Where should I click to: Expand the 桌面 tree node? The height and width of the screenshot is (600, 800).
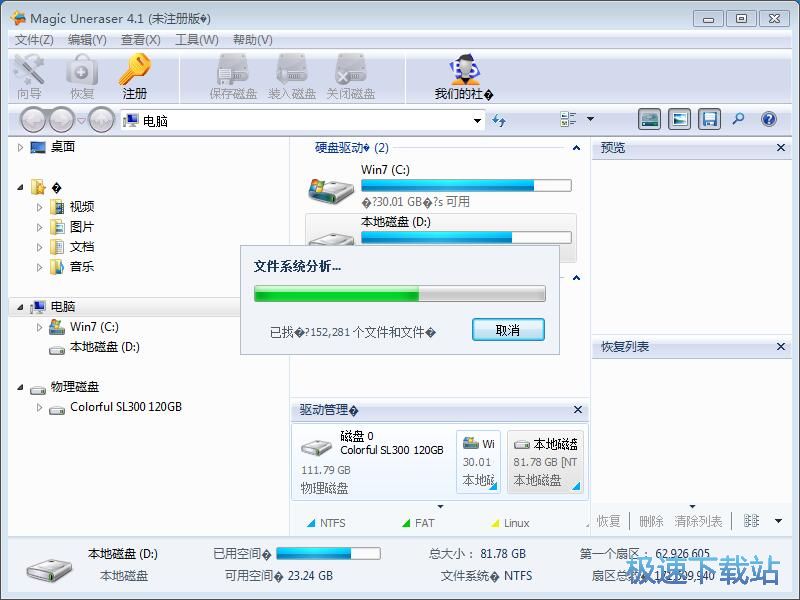20,147
